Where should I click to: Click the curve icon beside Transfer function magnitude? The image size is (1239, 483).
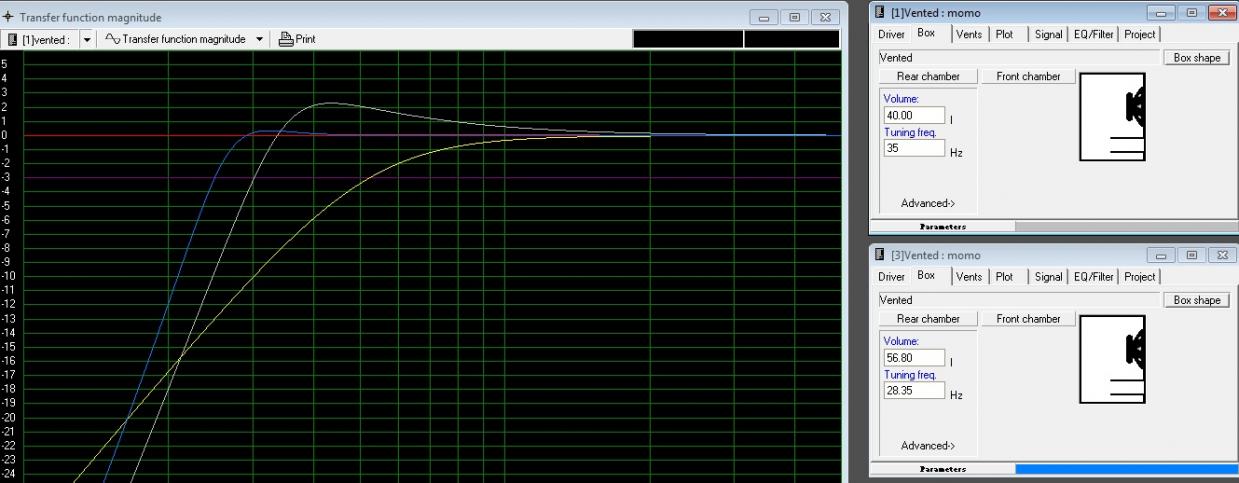pos(113,39)
